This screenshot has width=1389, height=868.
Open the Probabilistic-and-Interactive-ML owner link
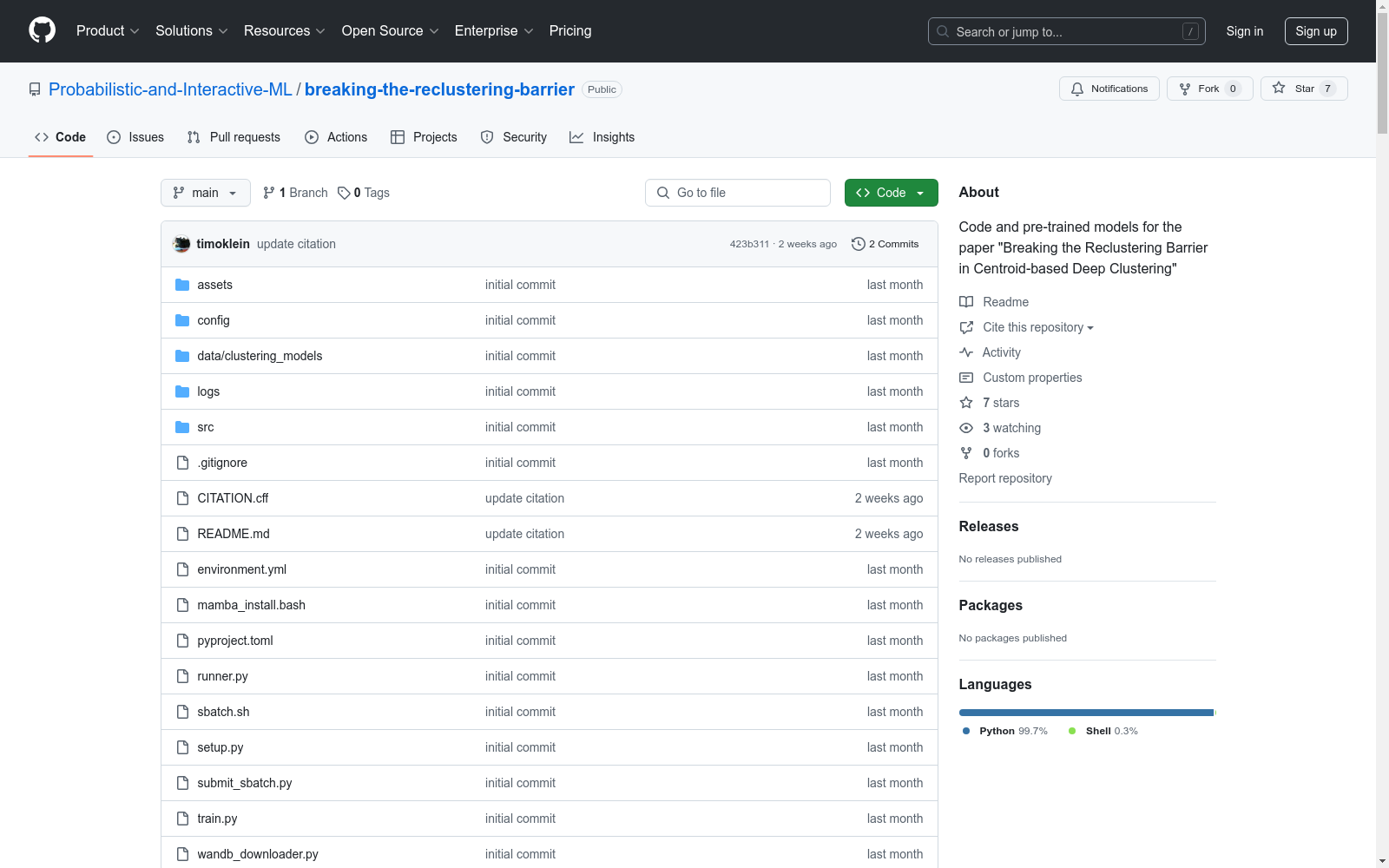[x=170, y=89]
